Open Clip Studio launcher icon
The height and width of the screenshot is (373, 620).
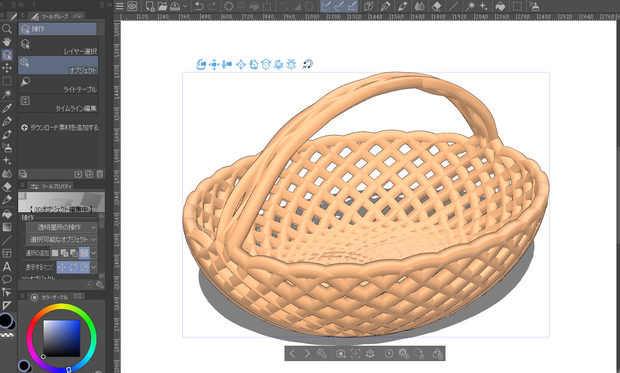132,6
